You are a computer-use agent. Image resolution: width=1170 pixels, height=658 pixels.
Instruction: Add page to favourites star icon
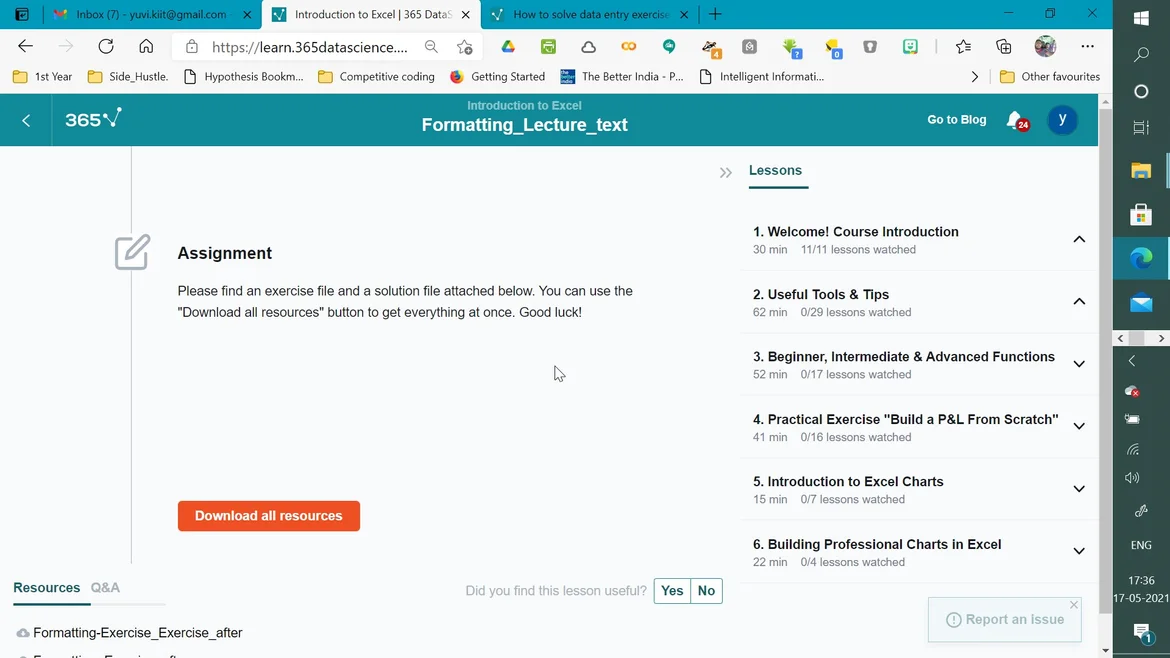click(465, 47)
